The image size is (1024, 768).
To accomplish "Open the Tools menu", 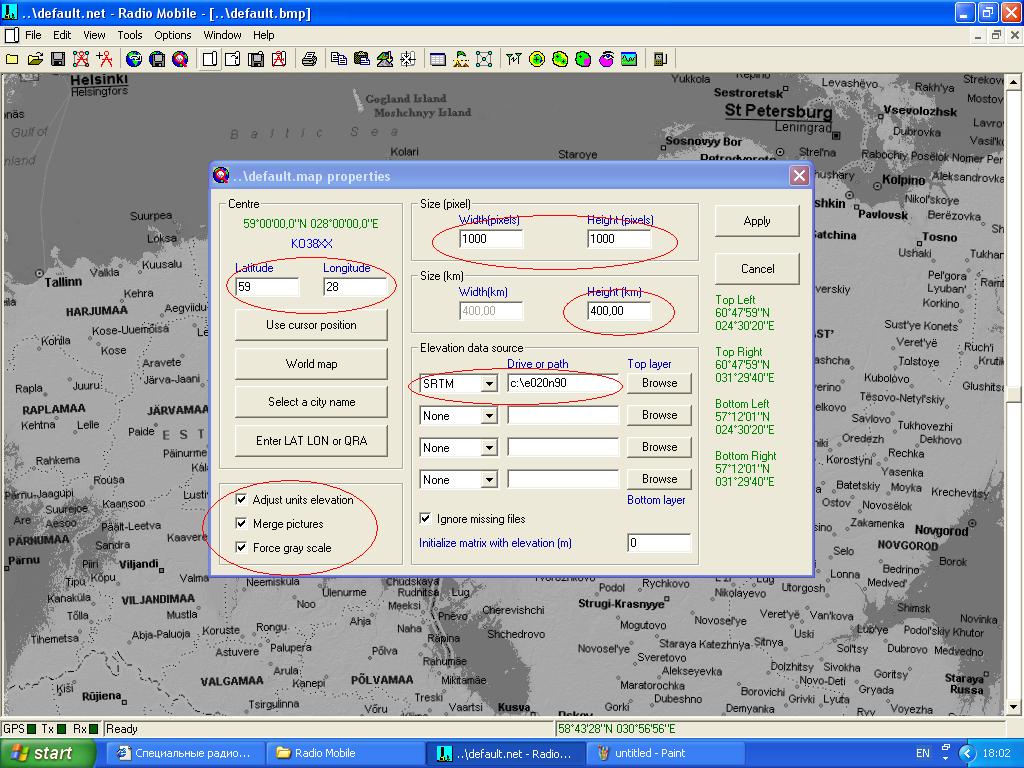I will [130, 35].
